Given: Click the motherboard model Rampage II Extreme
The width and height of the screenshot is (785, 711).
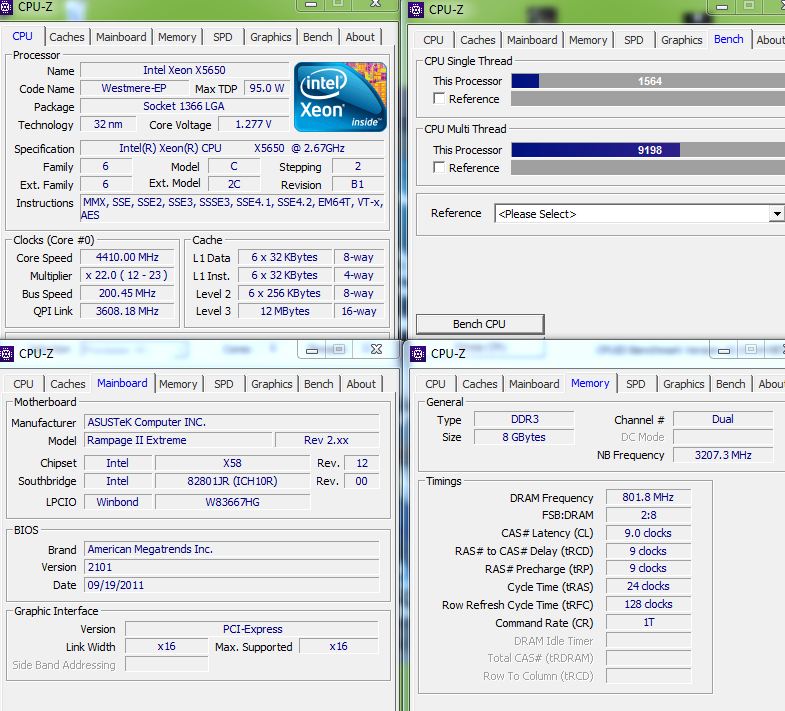Looking at the screenshot, I should tap(178, 440).
